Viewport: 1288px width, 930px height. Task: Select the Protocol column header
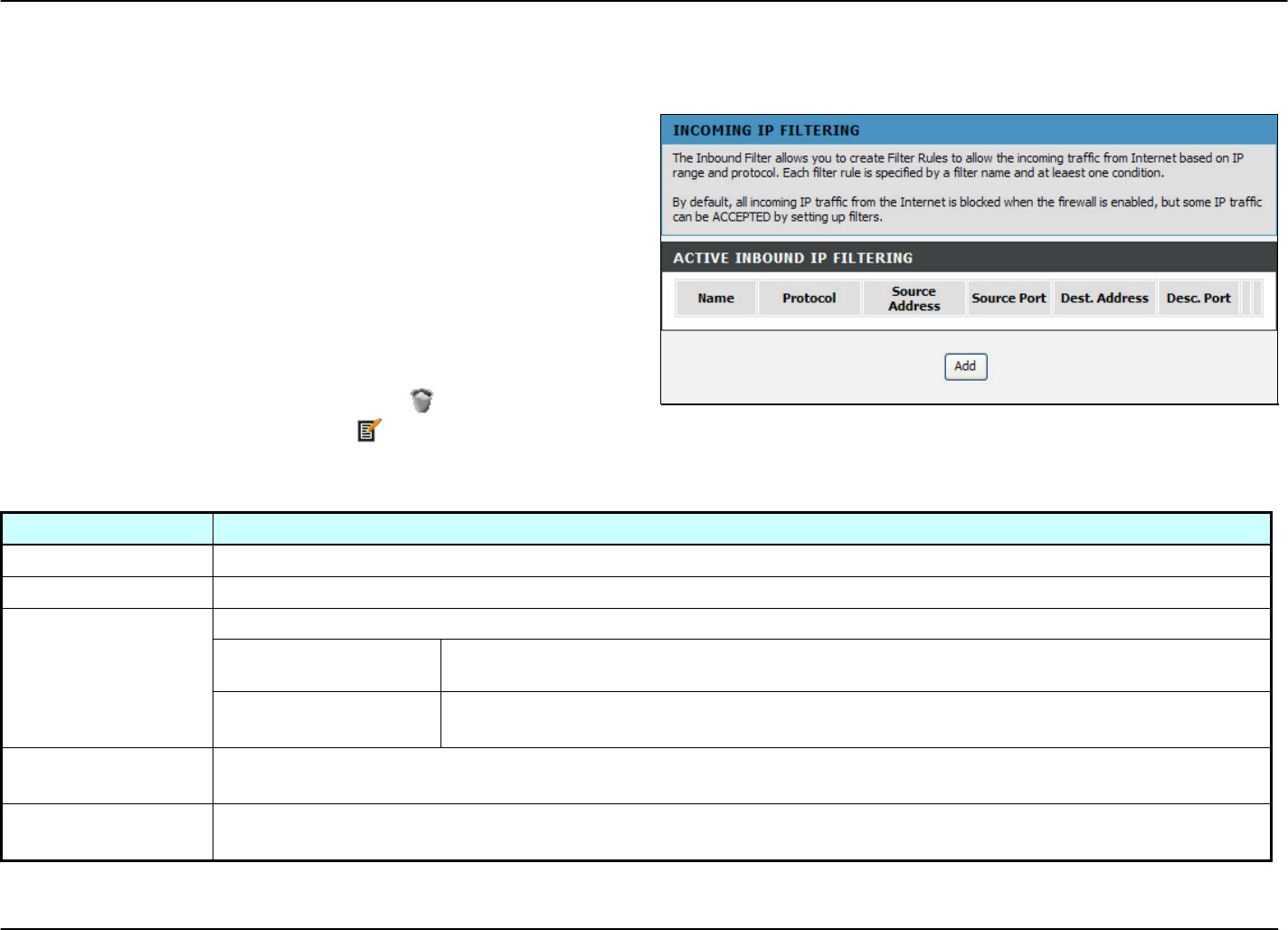(x=809, y=299)
